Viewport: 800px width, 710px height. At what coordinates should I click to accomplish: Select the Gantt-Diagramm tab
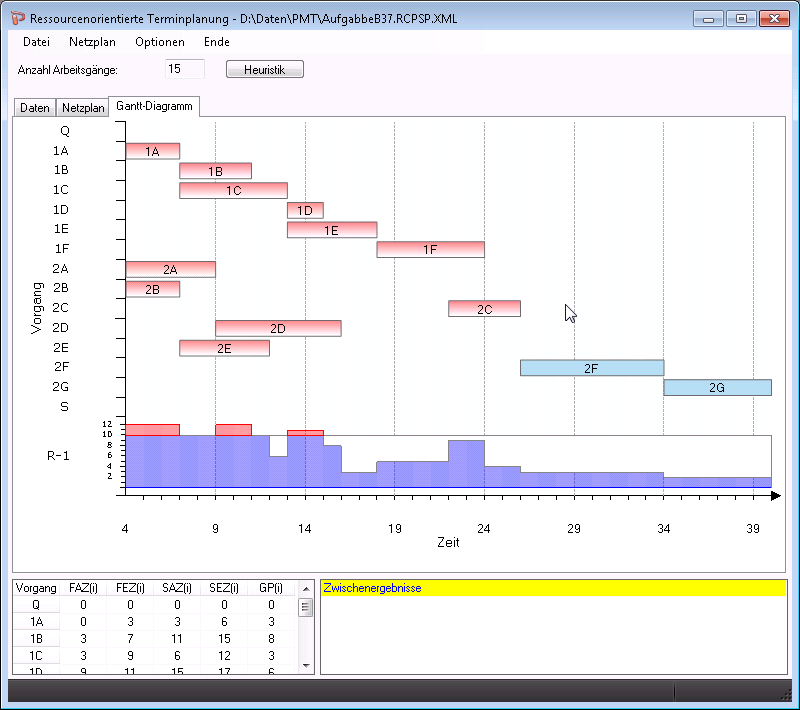click(155, 106)
